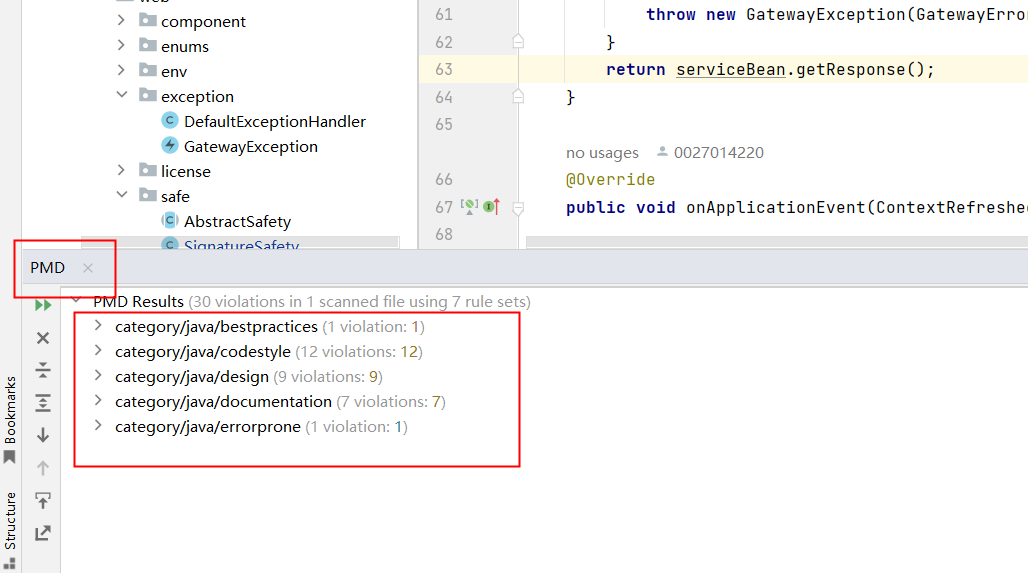Click getResponse() call on line 63
Image resolution: width=1028 pixels, height=573 pixels.
(860, 69)
